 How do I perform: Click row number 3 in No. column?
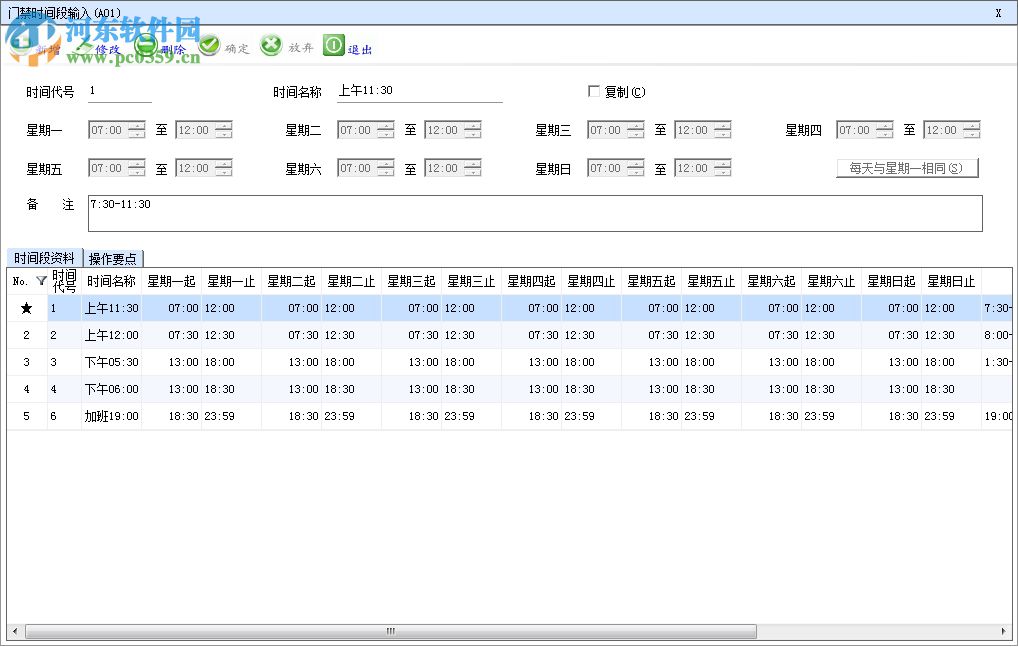[26, 362]
